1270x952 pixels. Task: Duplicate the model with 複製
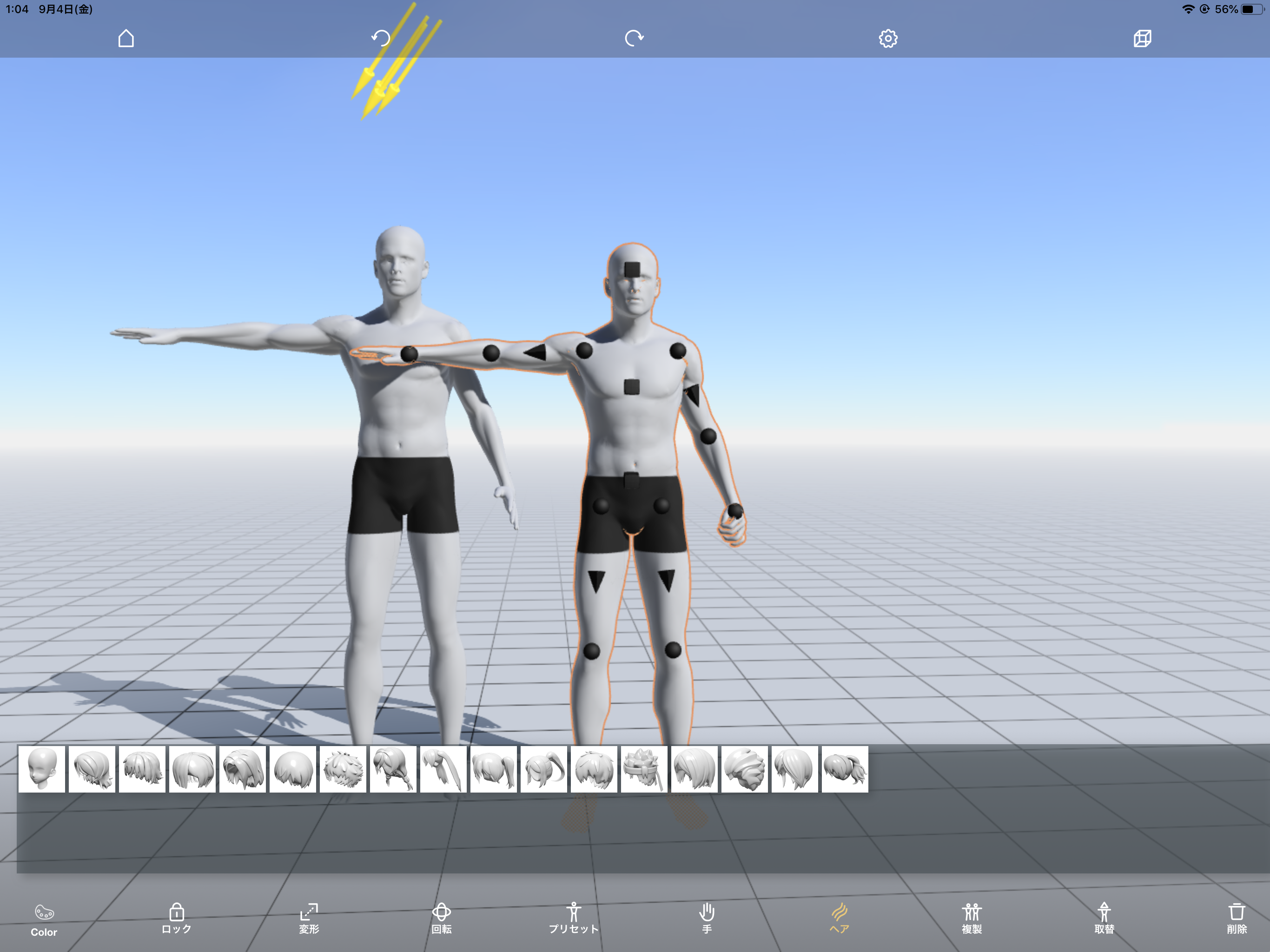[x=972, y=919]
